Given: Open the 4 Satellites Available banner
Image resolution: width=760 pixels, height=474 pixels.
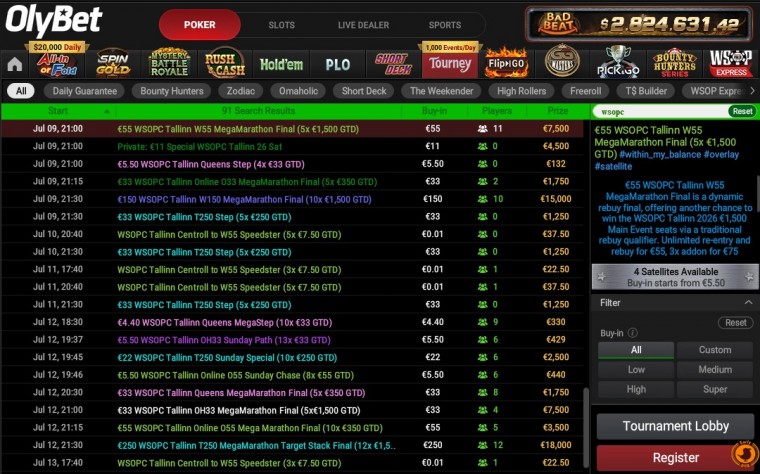Looking at the screenshot, I should tap(675, 277).
